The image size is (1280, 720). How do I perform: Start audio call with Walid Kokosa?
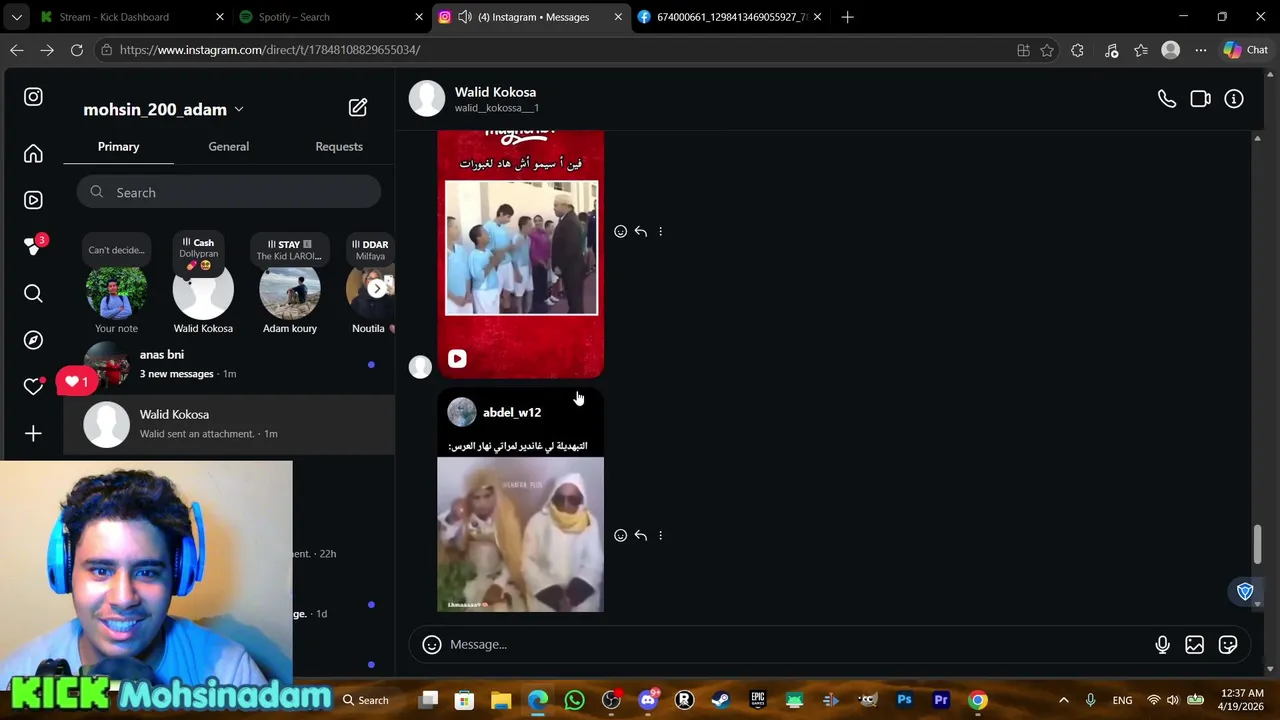(x=1167, y=99)
